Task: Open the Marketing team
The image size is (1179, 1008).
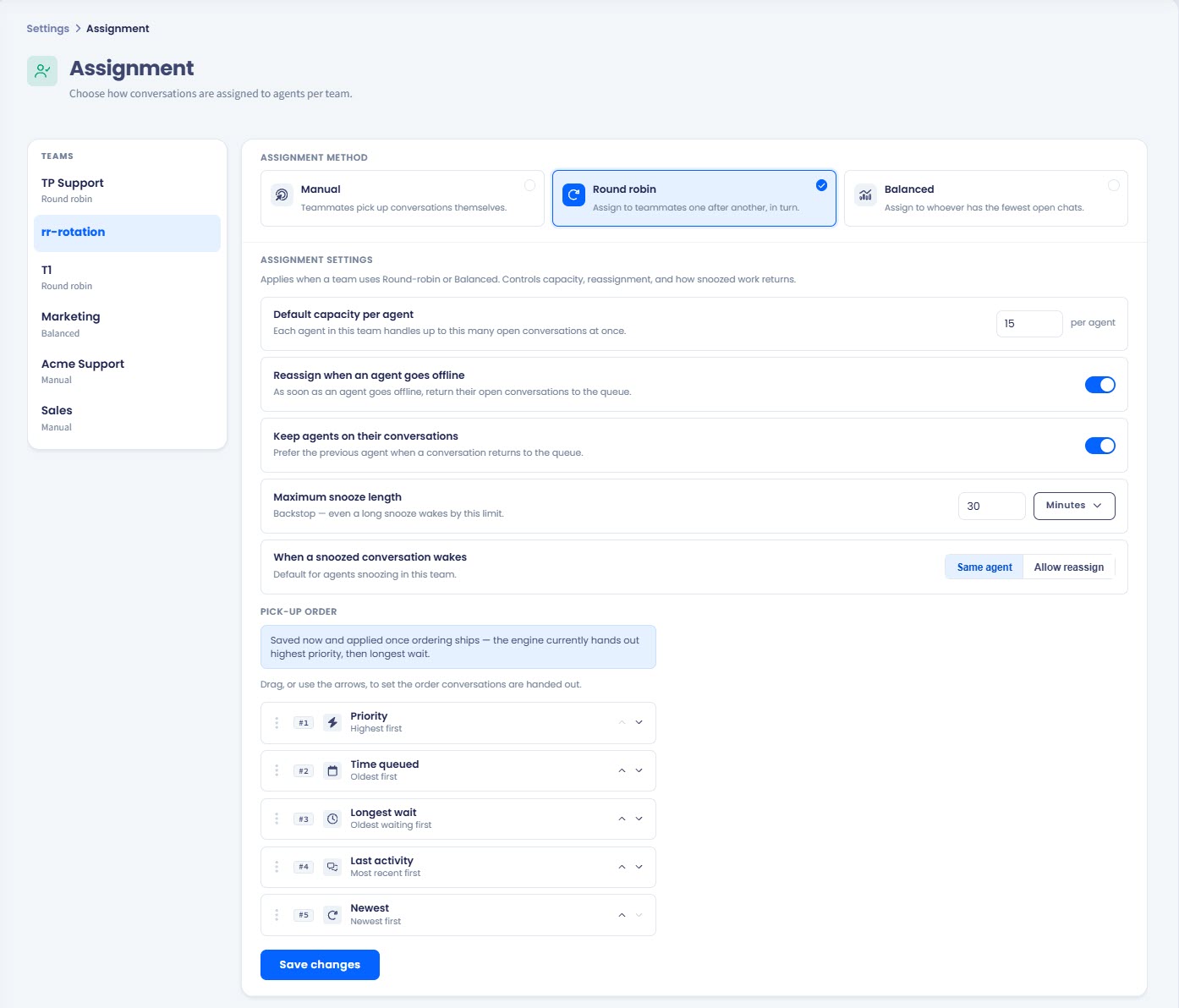Action: coord(127,324)
